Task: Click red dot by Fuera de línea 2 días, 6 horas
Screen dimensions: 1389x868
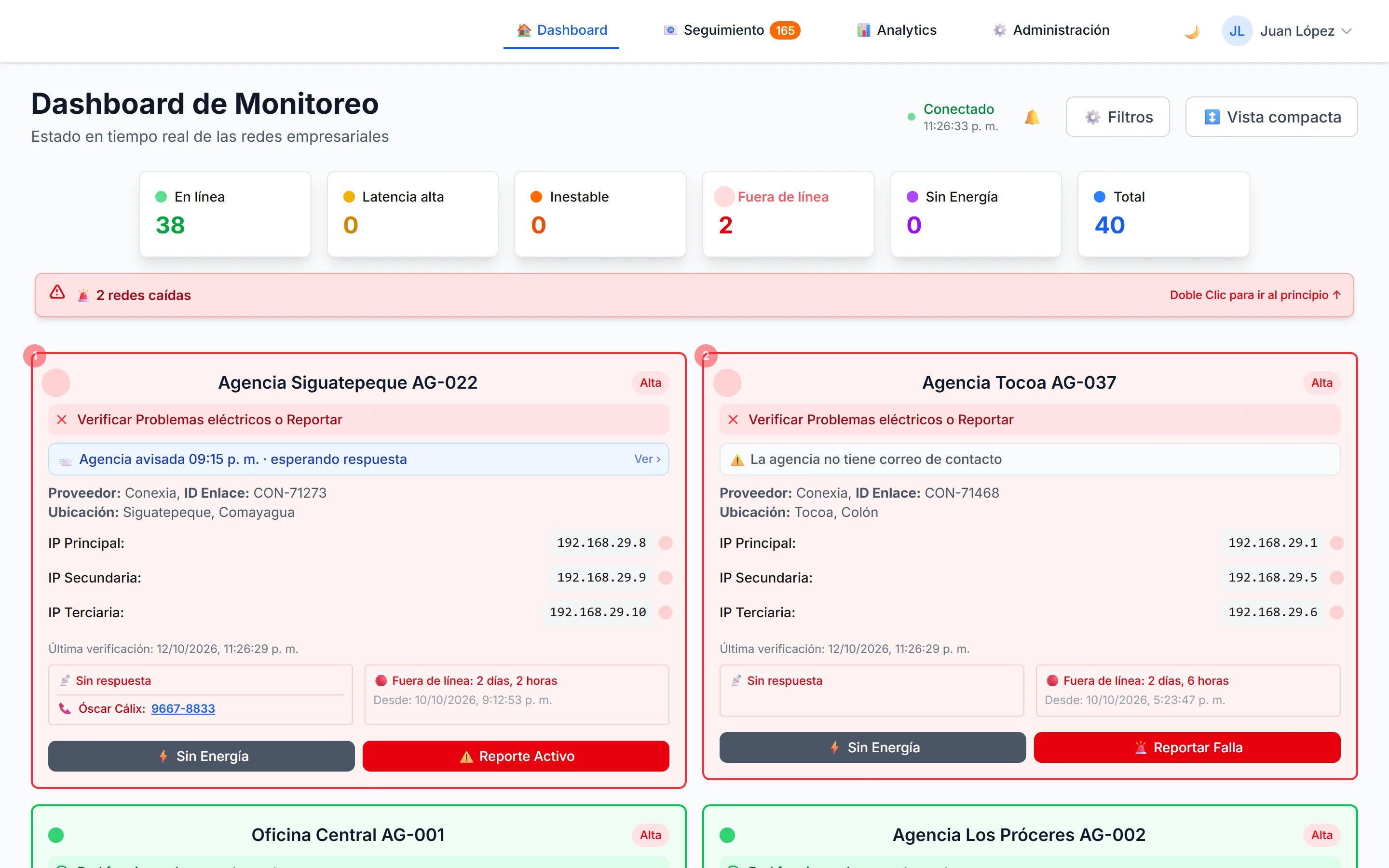Action: tap(1052, 681)
